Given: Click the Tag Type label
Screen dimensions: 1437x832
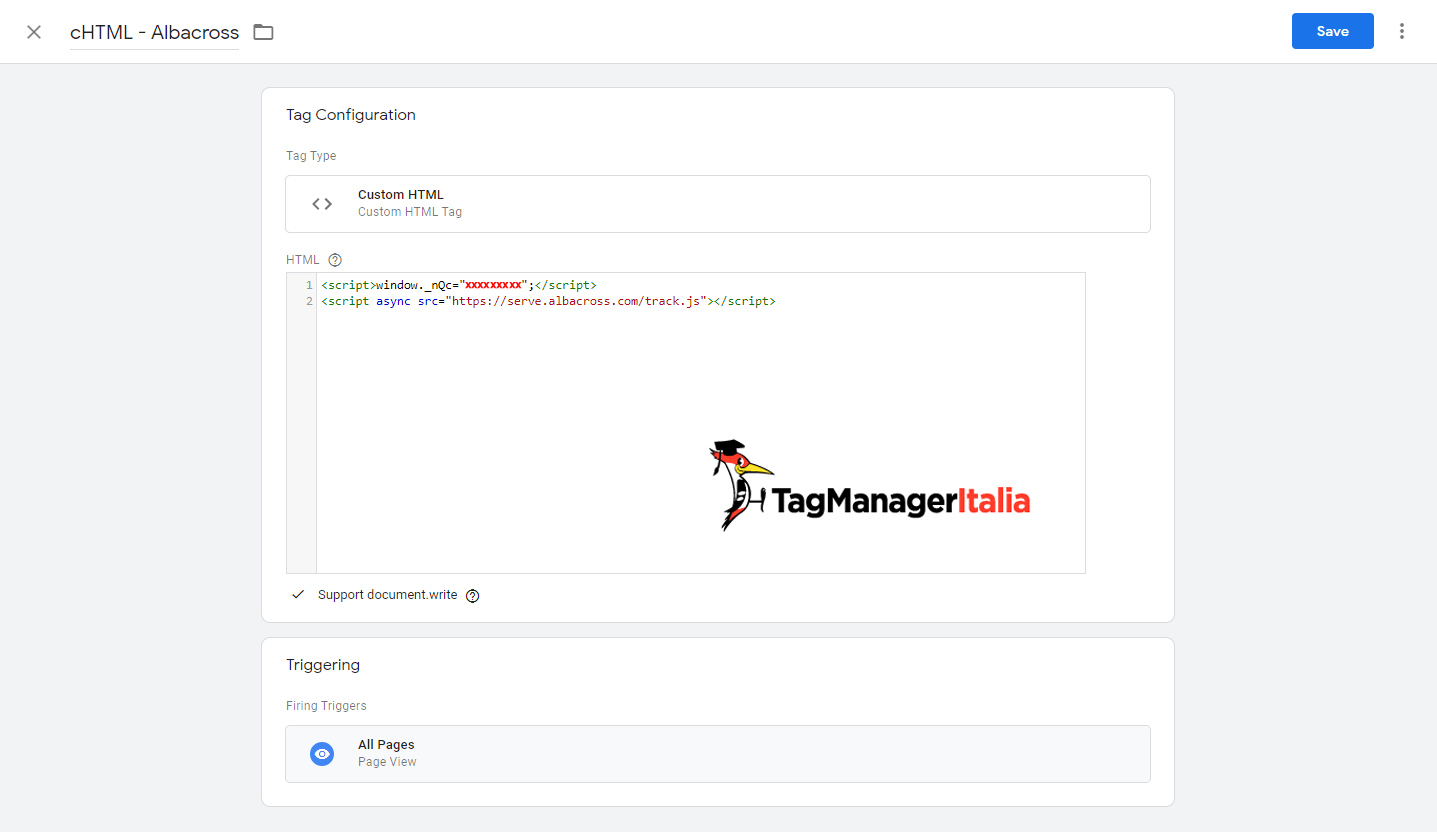Looking at the screenshot, I should click(x=311, y=156).
